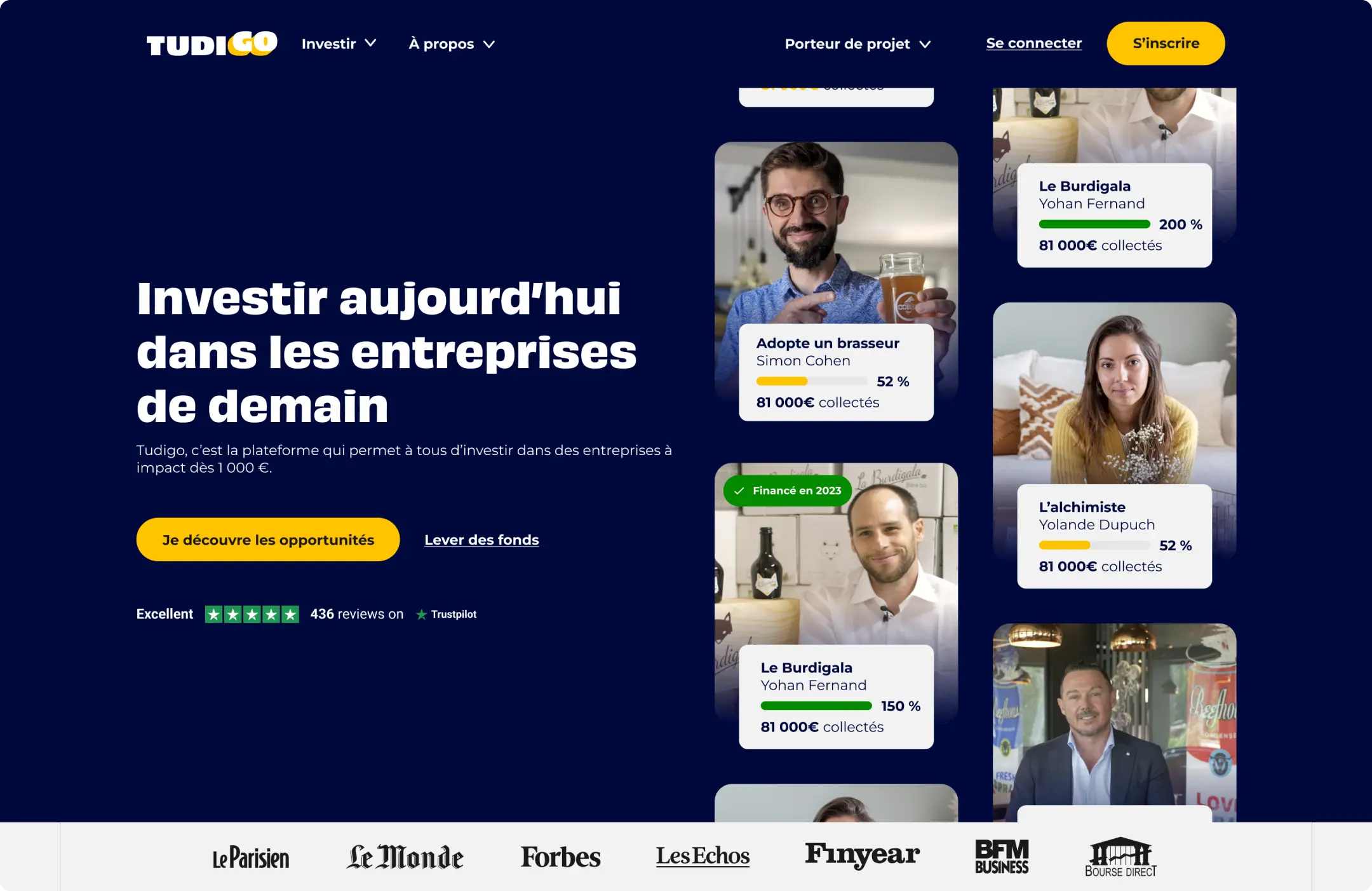Open the Investir menu item

point(328,44)
